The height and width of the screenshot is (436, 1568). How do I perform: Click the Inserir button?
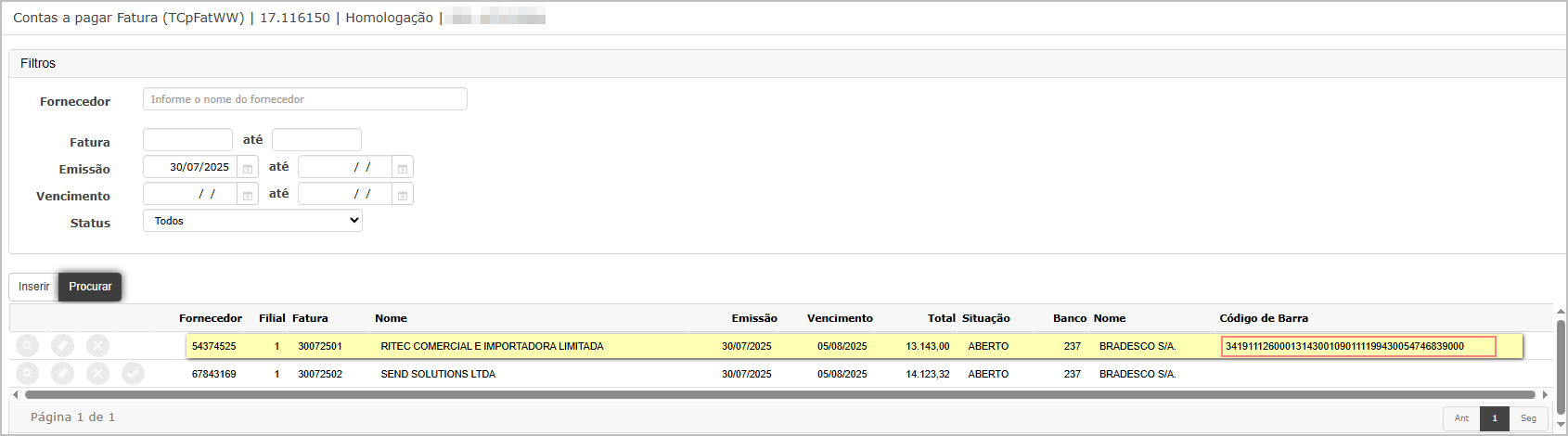33,287
